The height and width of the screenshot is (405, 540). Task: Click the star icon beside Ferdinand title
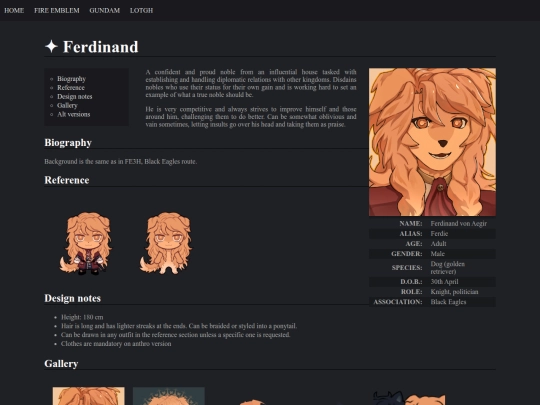click(51, 46)
